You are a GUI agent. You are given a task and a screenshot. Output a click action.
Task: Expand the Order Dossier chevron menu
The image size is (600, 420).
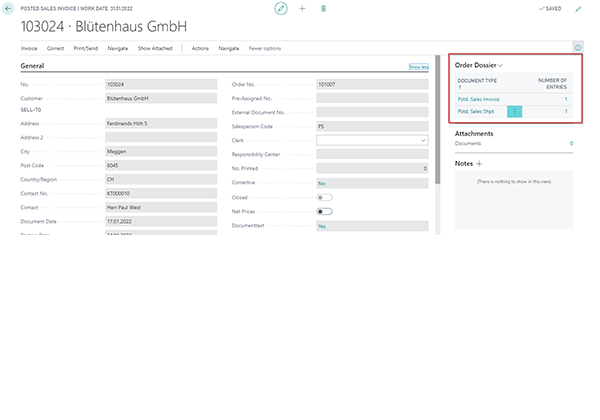(500, 65)
